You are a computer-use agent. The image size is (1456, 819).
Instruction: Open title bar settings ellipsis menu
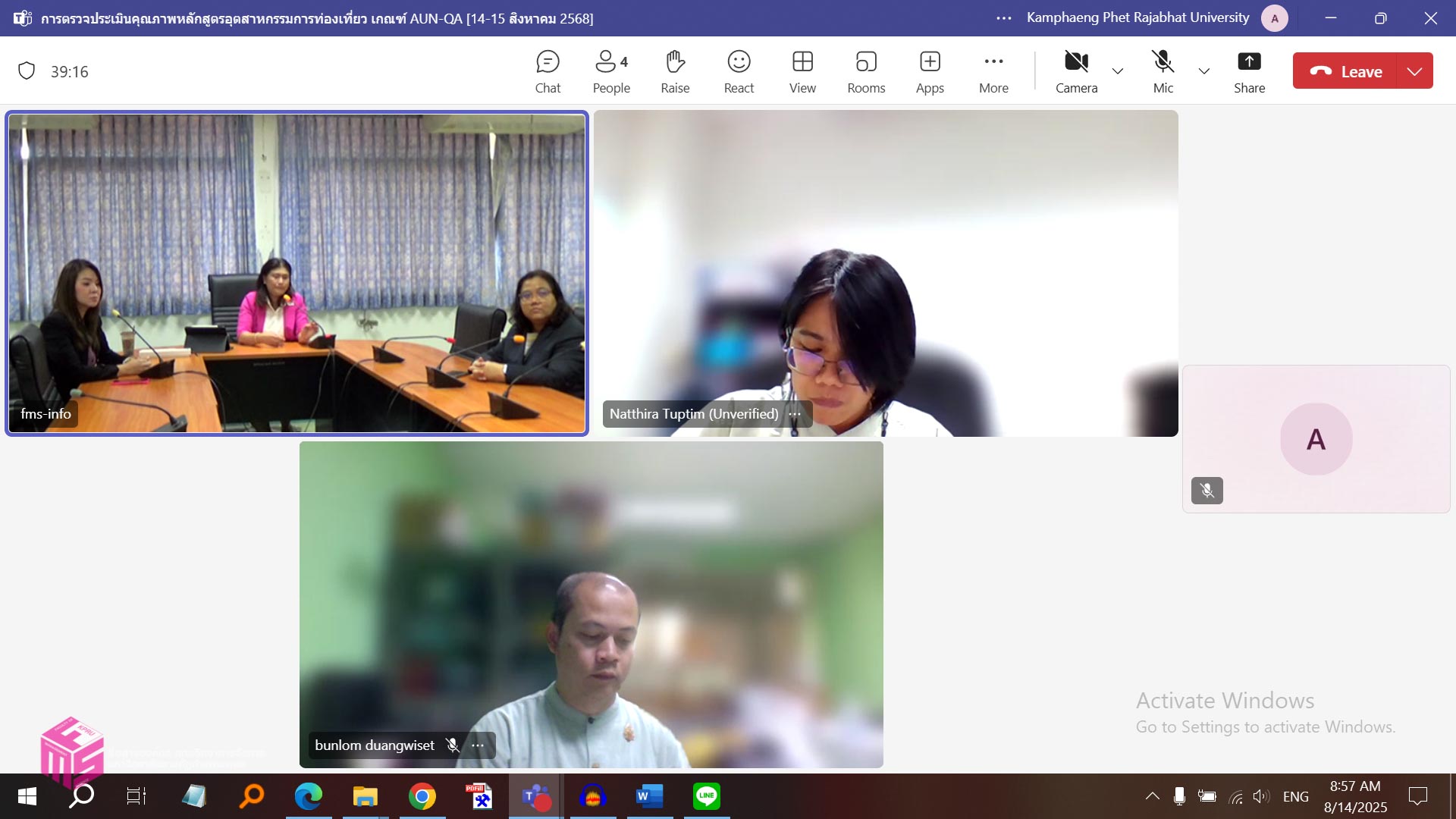1004,18
